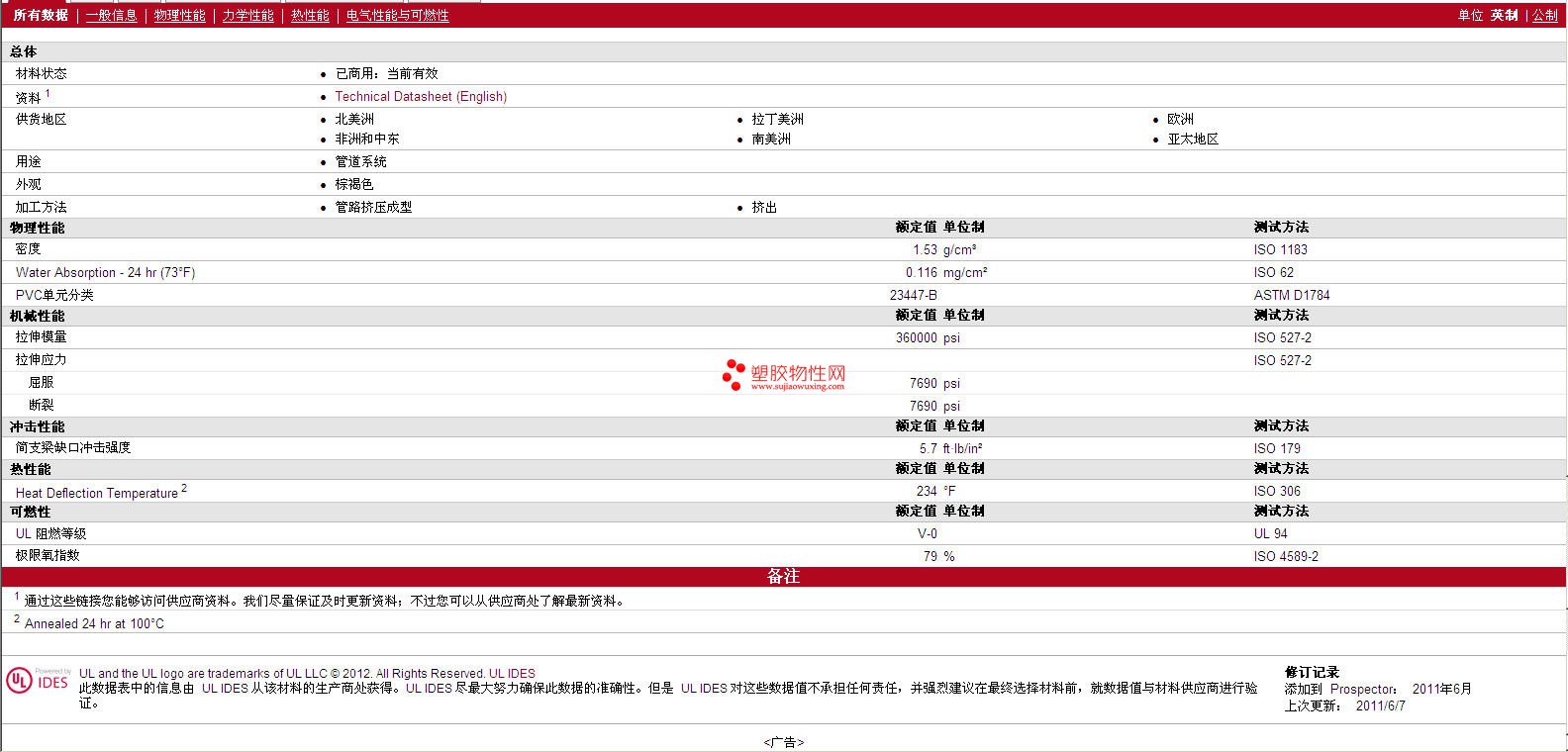Click ISO 4589-2 test method
This screenshot has height=752, width=1568.
coord(1286,556)
